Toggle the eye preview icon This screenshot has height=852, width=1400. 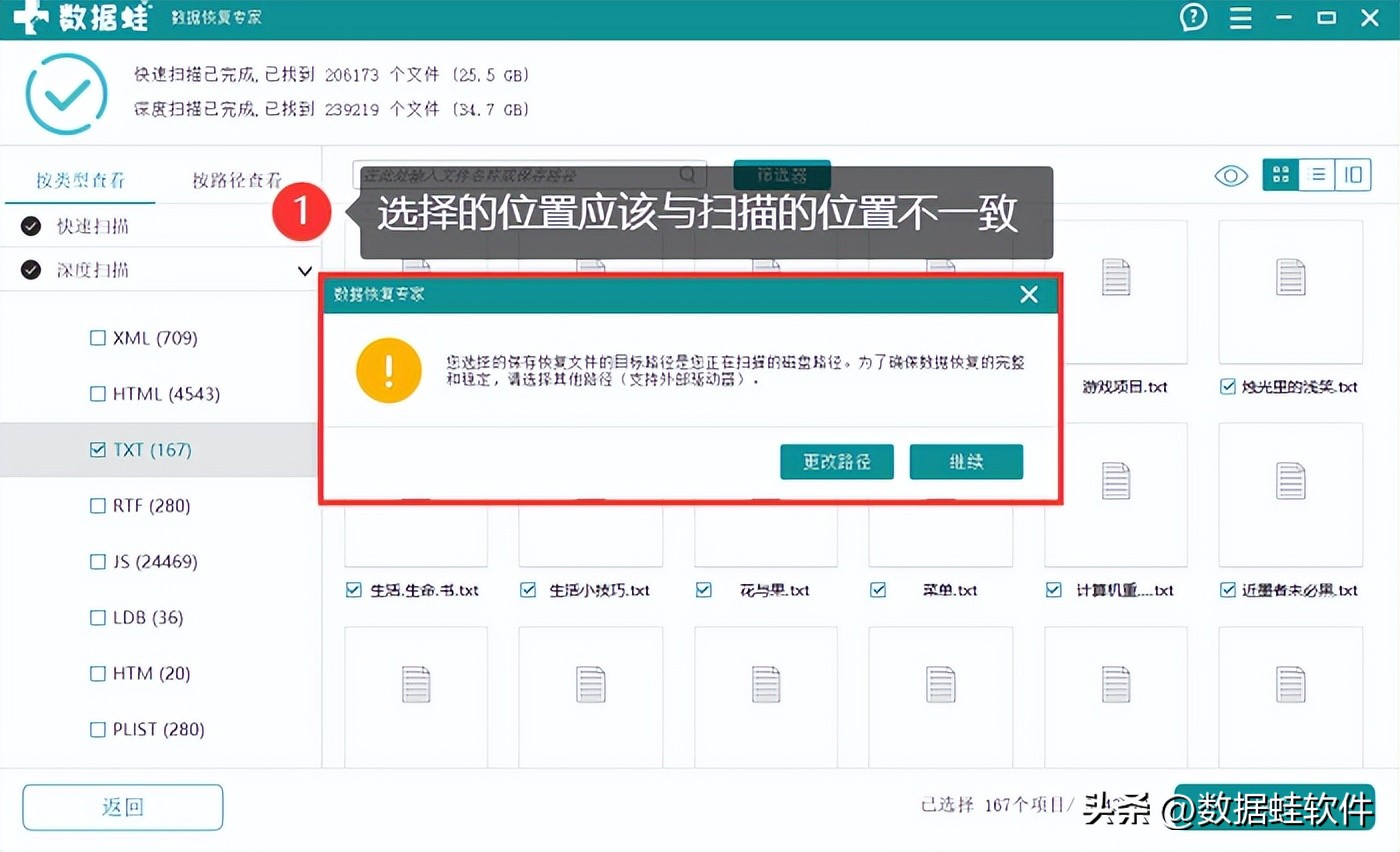tap(1231, 176)
